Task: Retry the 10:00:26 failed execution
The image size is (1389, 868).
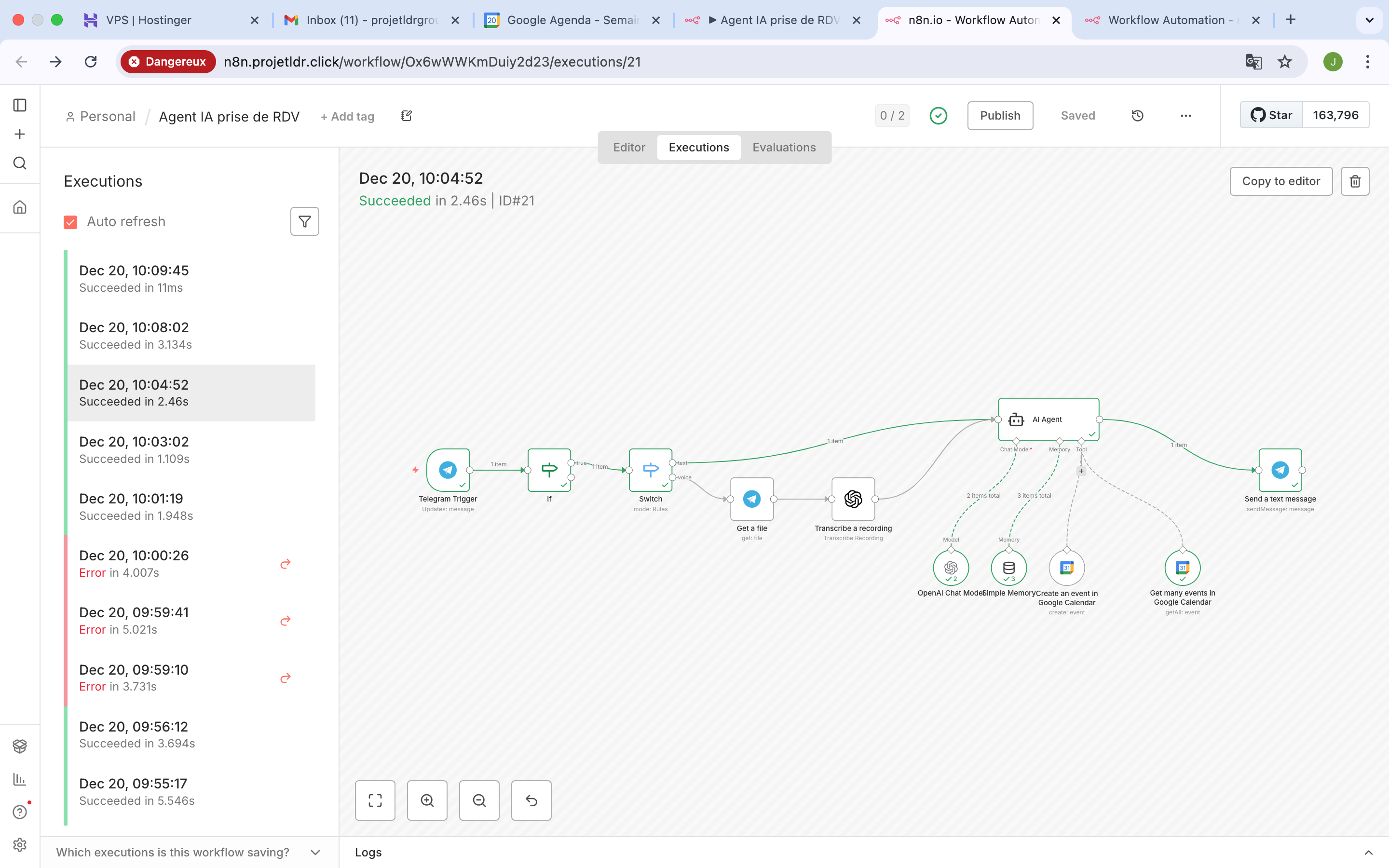Action: (x=285, y=564)
